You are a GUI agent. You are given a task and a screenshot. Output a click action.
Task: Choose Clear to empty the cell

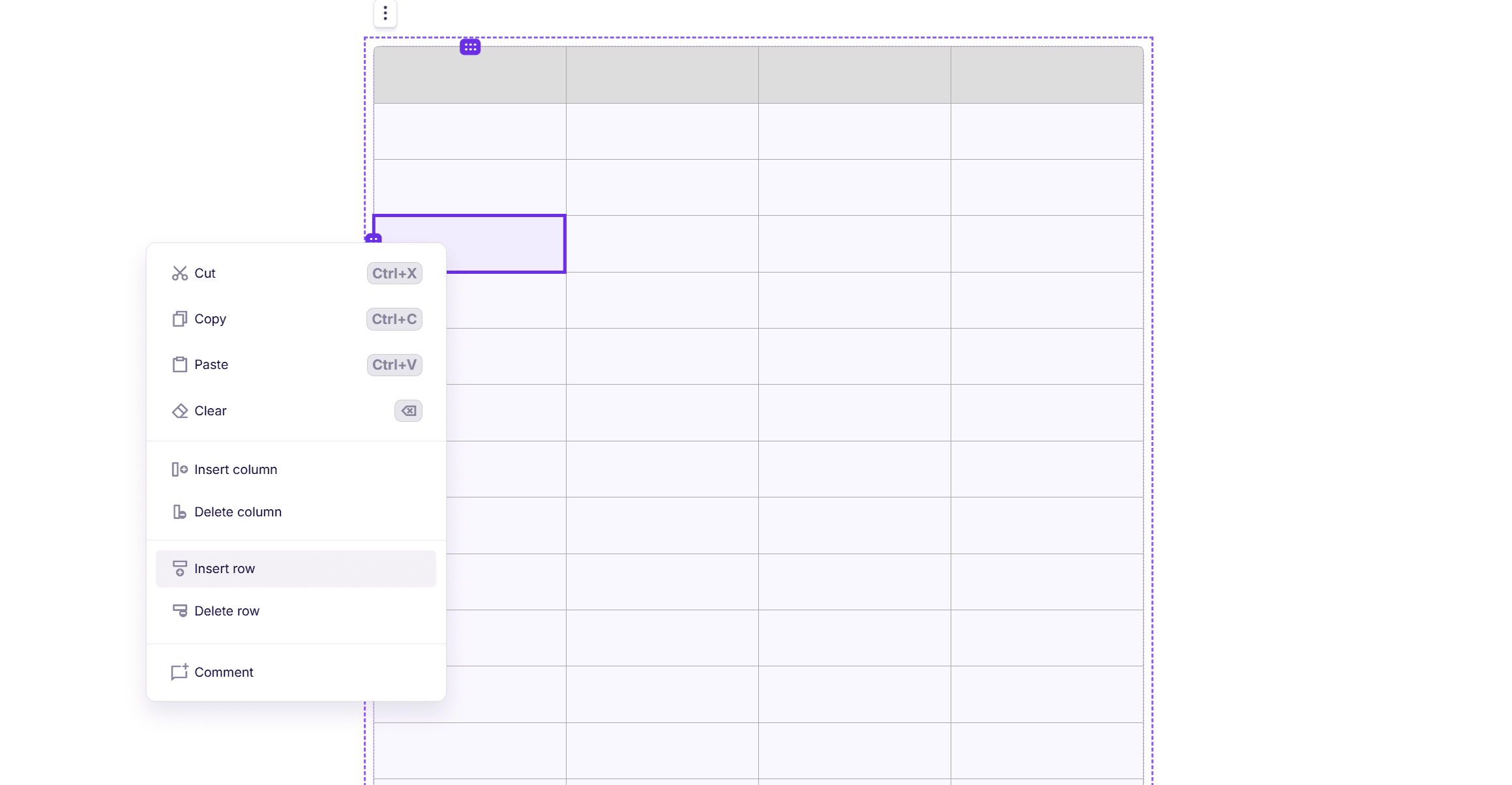pyautogui.click(x=295, y=411)
